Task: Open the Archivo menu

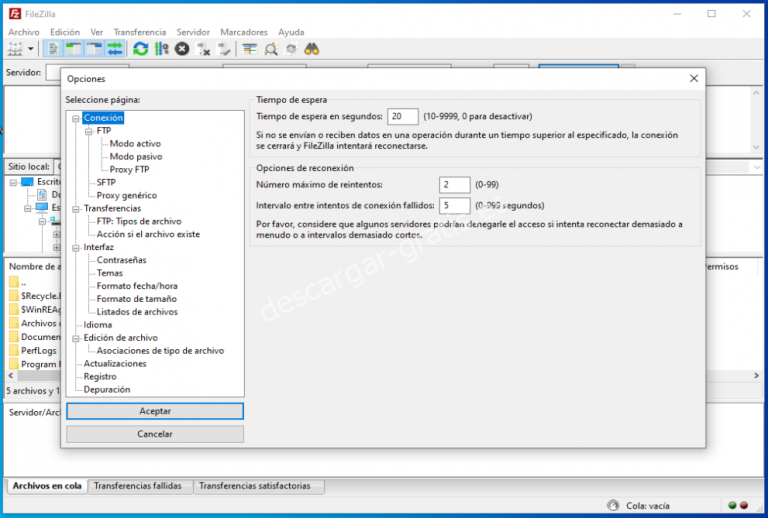Action: [24, 32]
